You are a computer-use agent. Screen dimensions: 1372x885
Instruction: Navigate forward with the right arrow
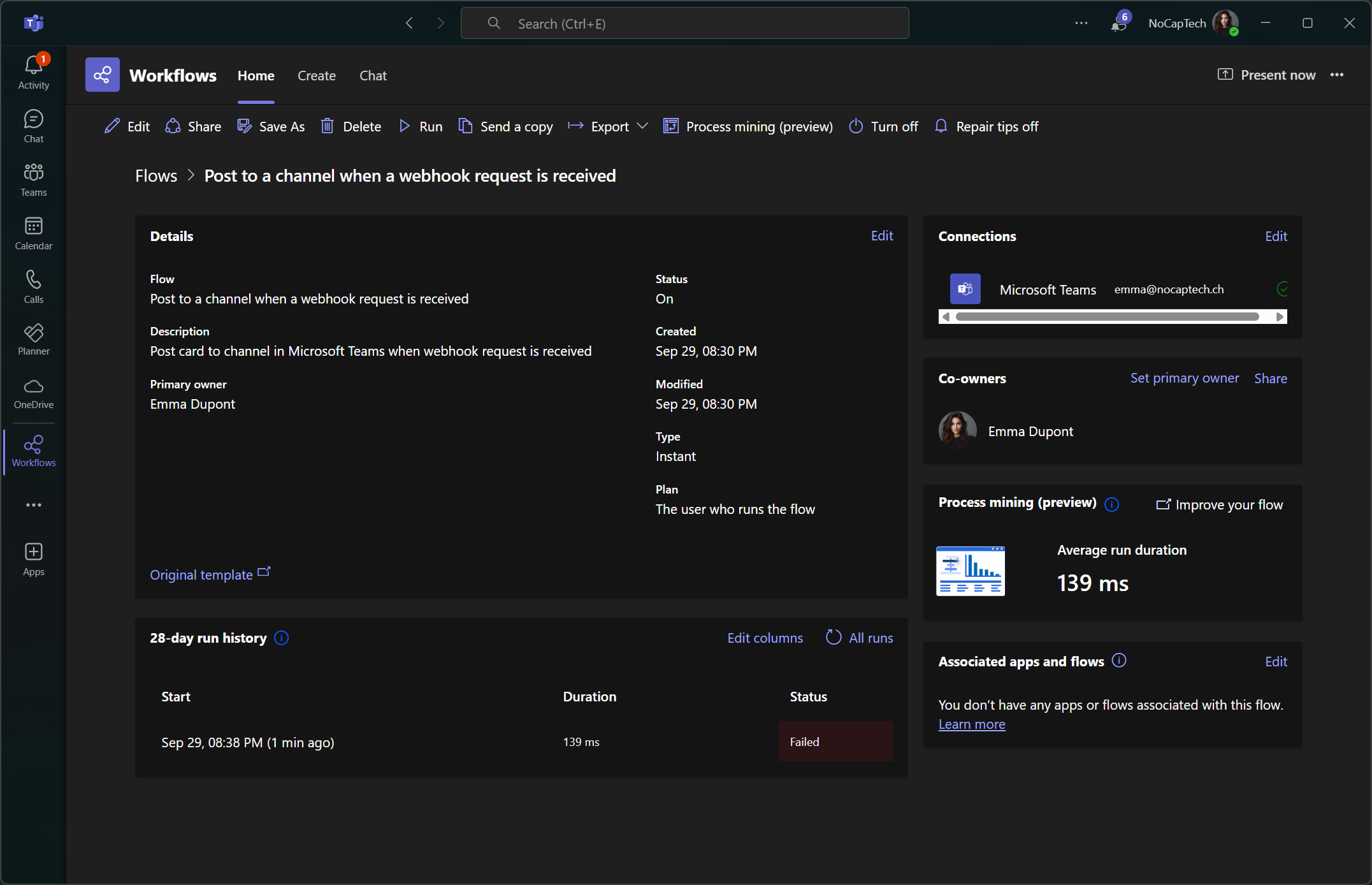(x=441, y=24)
